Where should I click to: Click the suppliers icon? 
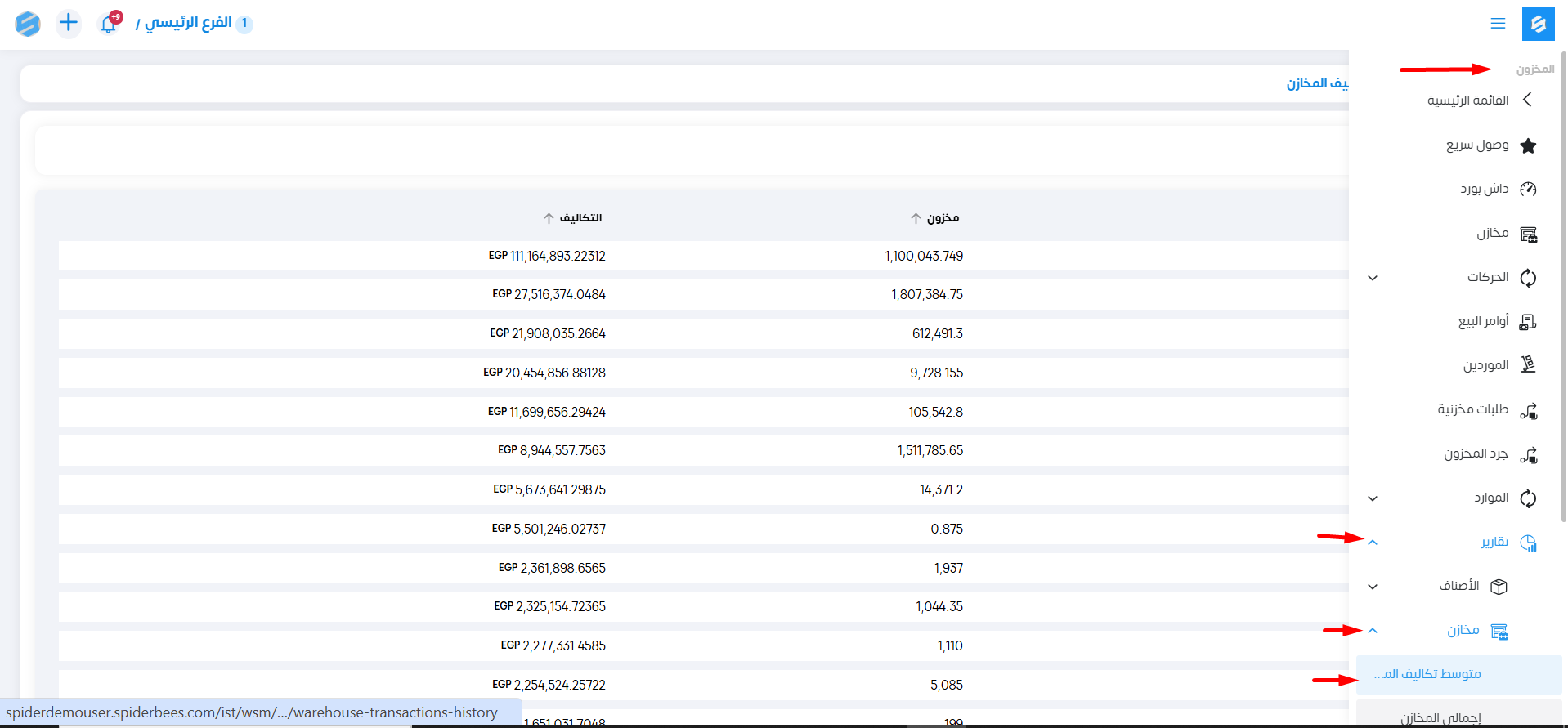(1527, 365)
